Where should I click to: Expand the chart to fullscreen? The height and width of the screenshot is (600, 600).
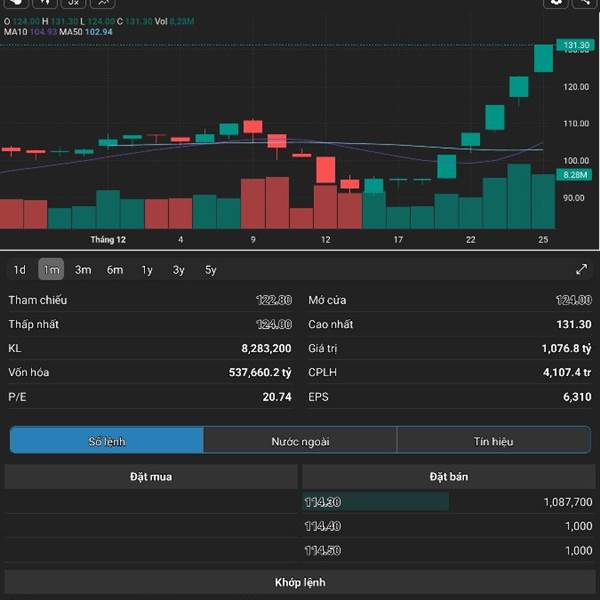(581, 269)
